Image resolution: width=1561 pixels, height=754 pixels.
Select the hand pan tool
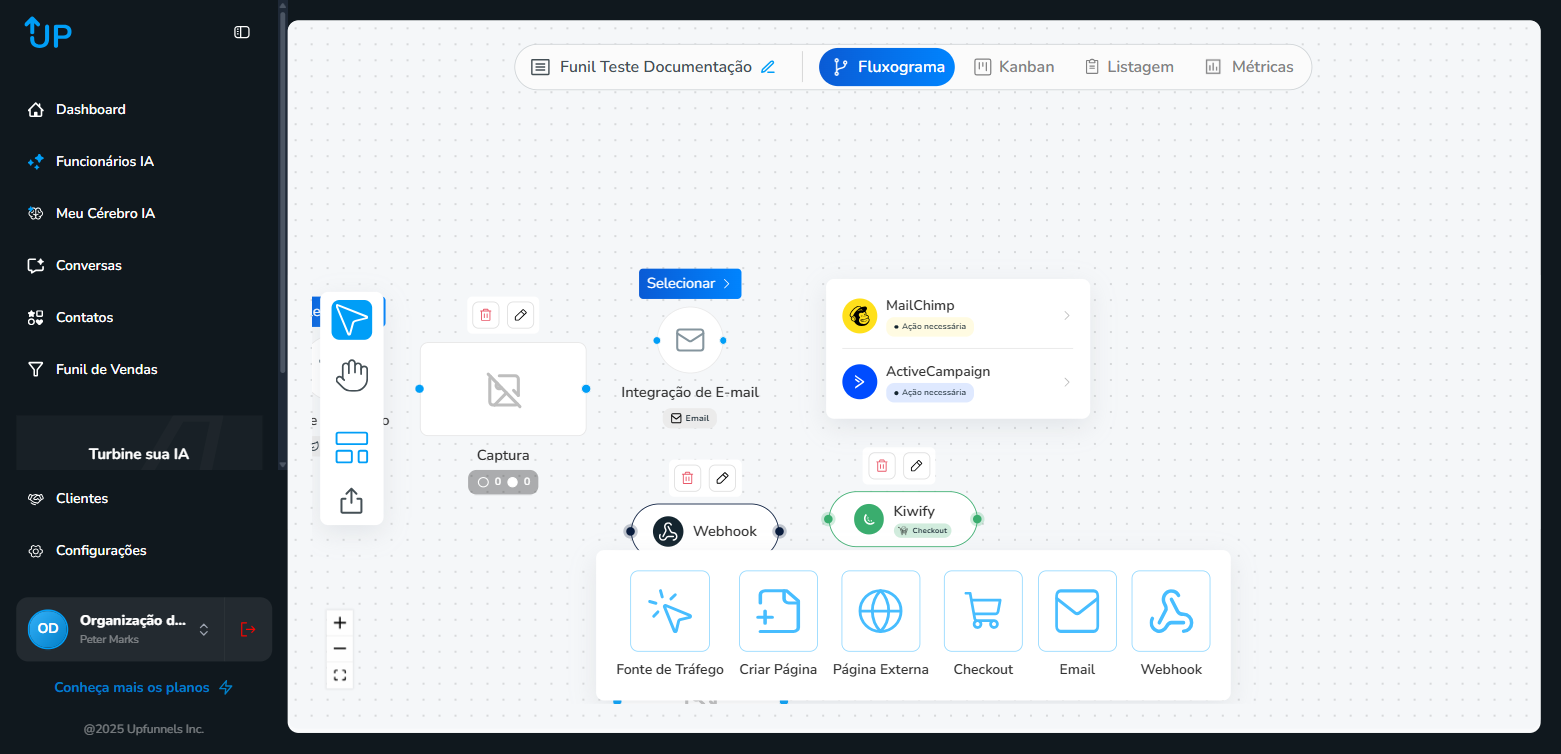coord(351,376)
